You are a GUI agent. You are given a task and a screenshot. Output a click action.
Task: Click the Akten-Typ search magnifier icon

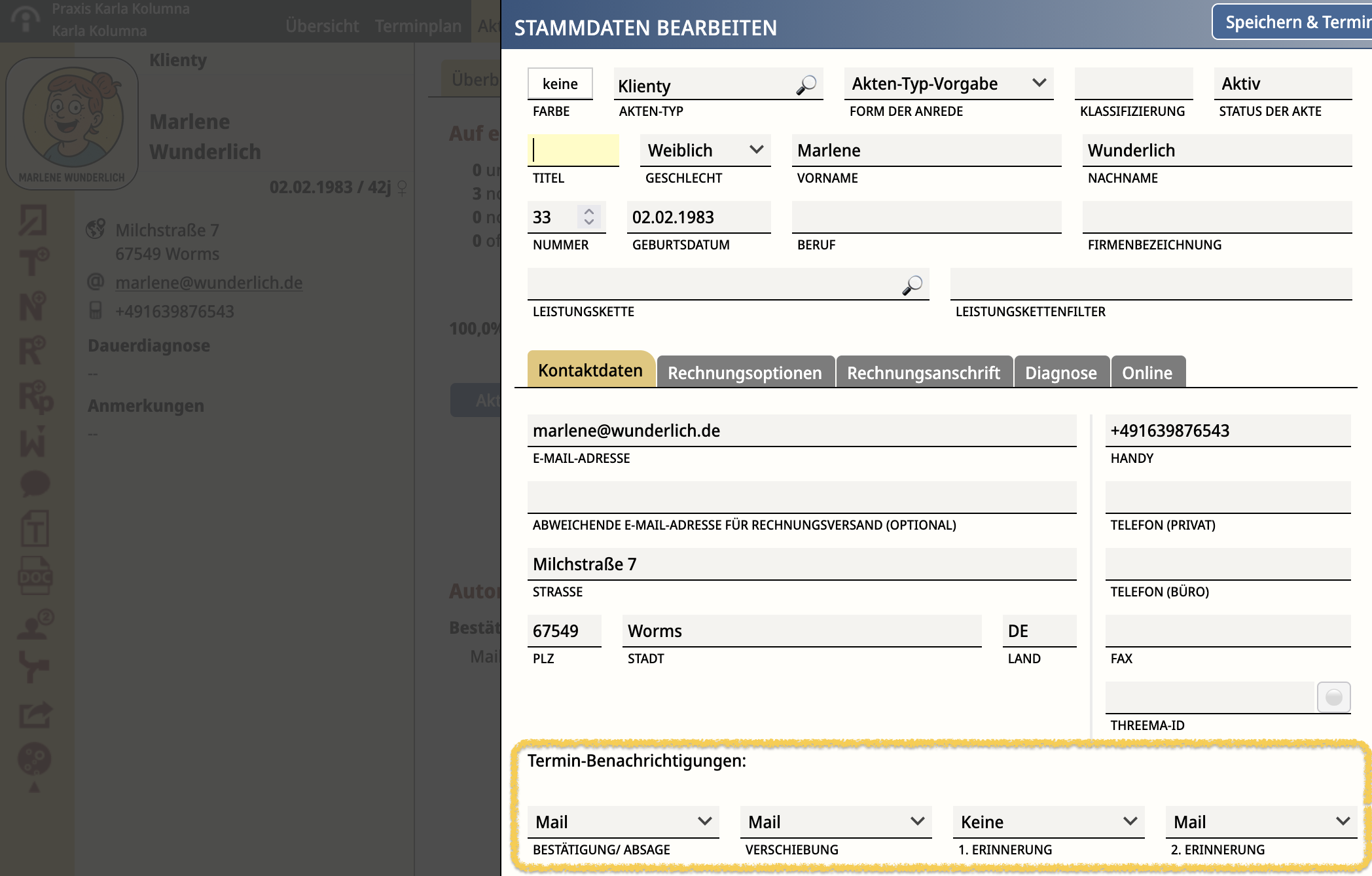806,85
